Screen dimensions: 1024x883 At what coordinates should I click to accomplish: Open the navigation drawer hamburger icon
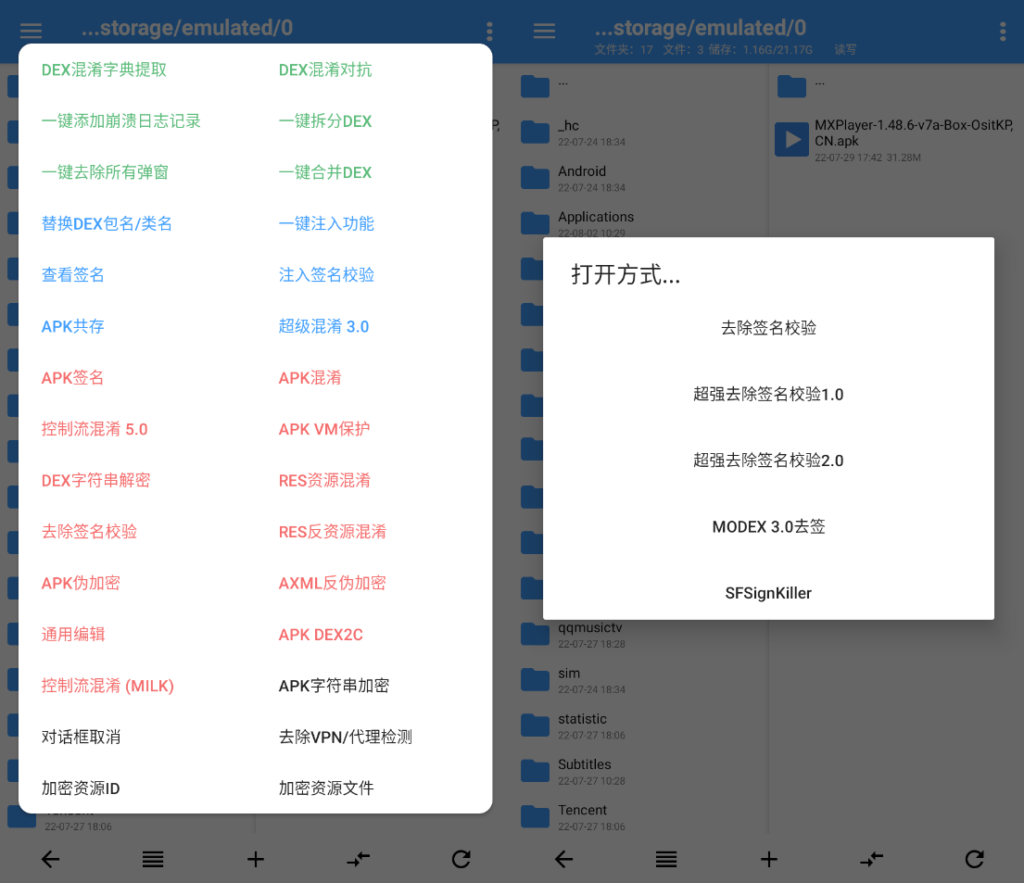(31, 30)
